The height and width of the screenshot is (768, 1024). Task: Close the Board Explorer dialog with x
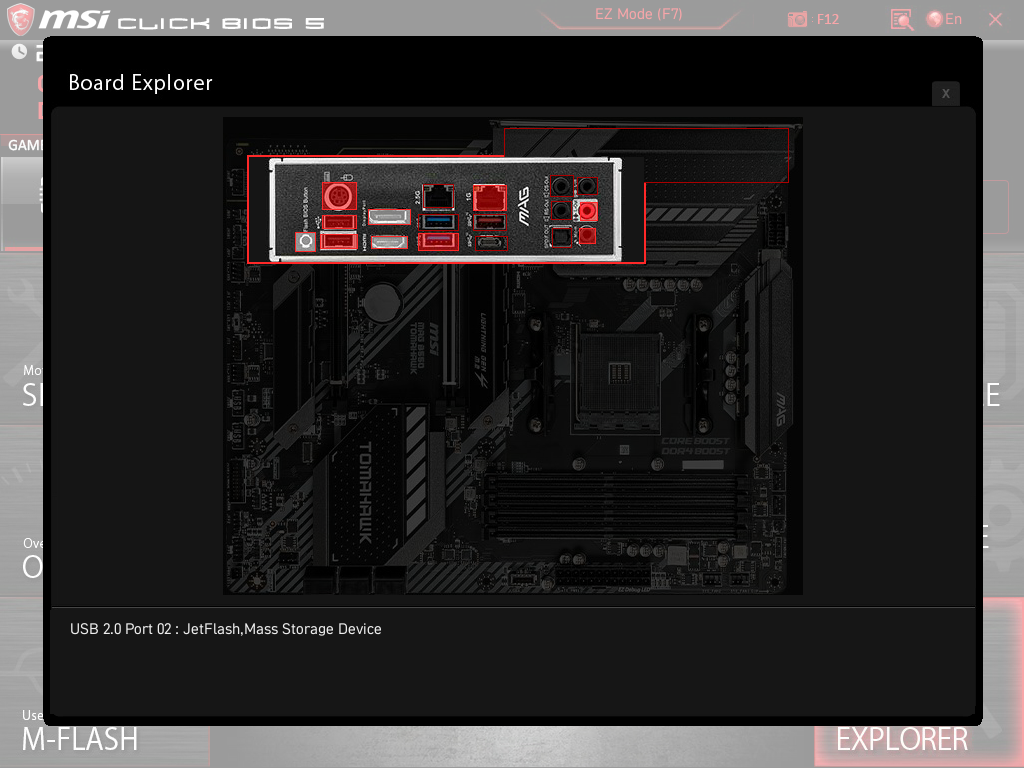coord(946,93)
